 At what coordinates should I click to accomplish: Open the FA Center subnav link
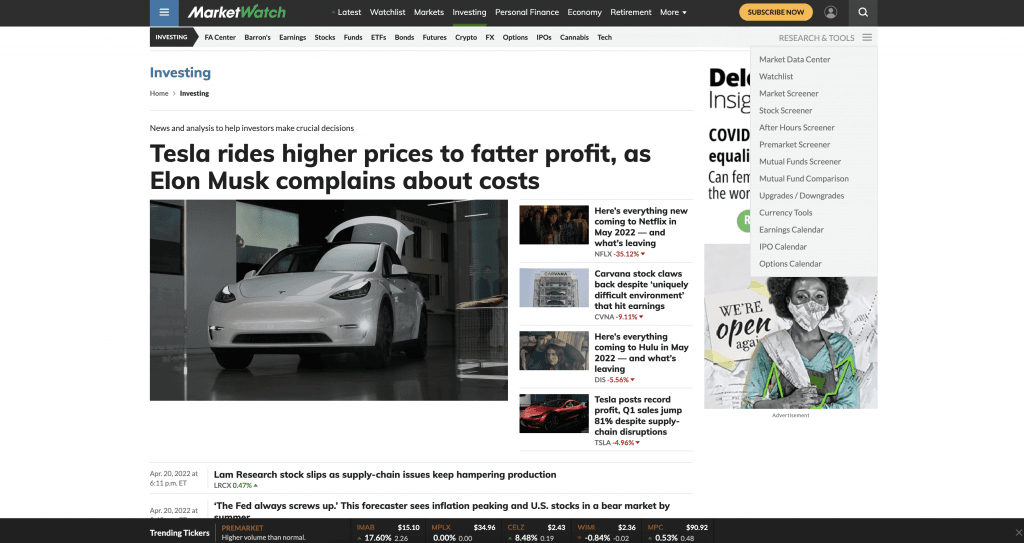click(220, 38)
